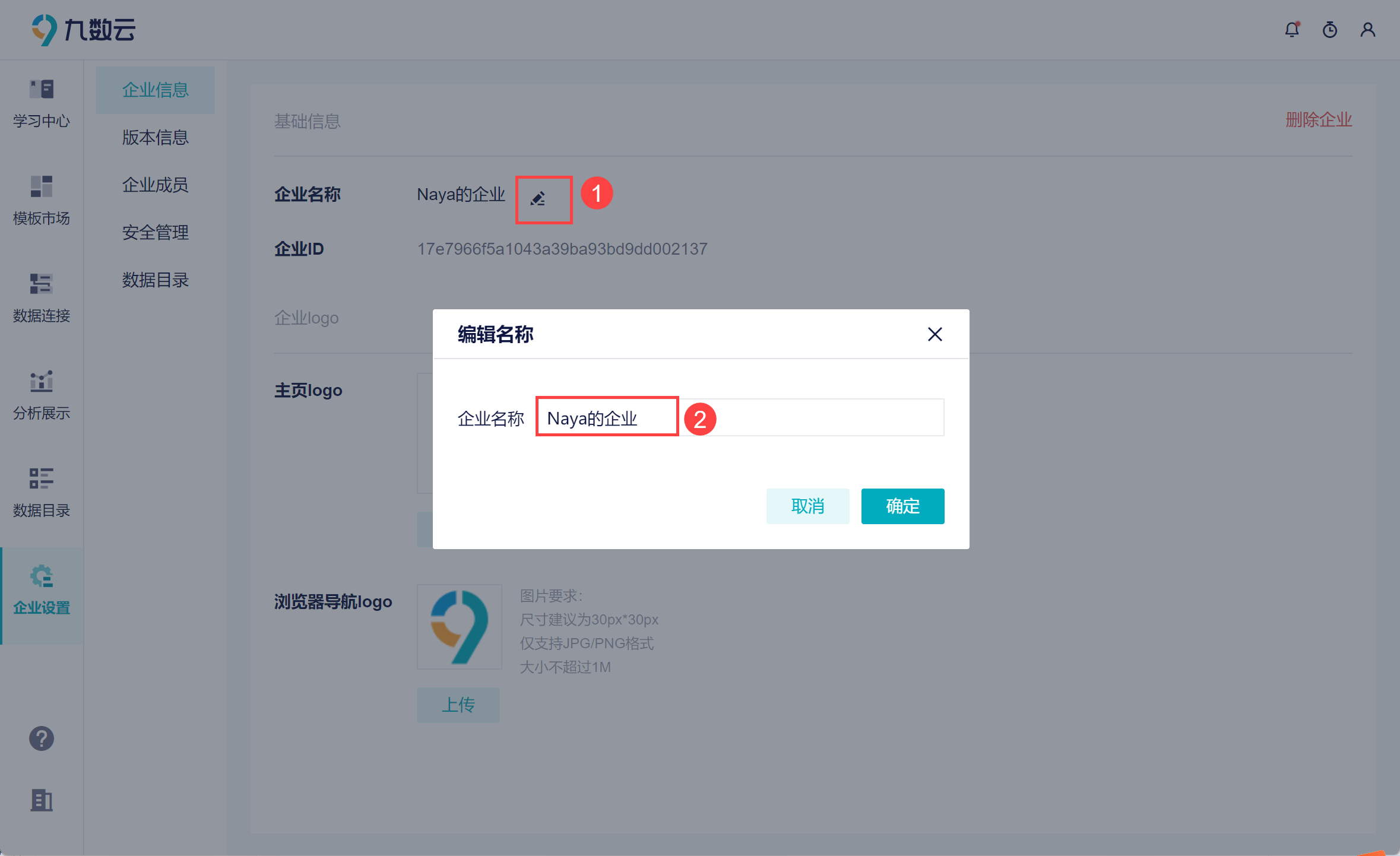This screenshot has height=856, width=1400.
Task: Open the 企业成员 menu item
Action: tap(156, 185)
